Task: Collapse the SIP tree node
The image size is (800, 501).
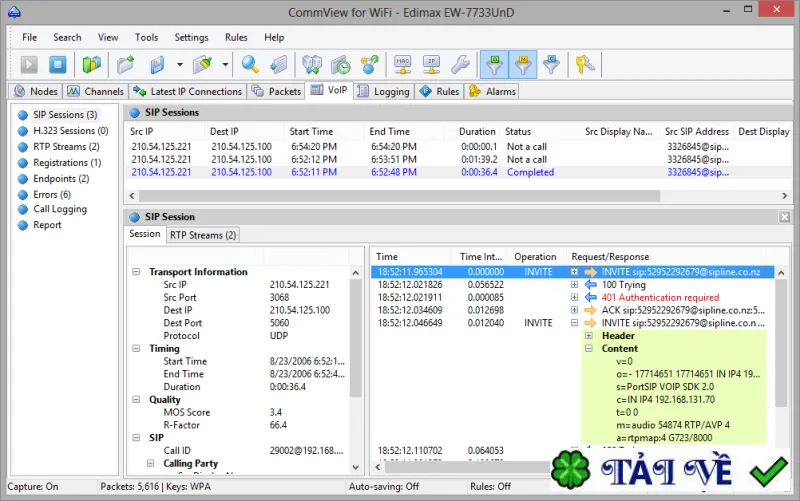Action: pos(136,438)
